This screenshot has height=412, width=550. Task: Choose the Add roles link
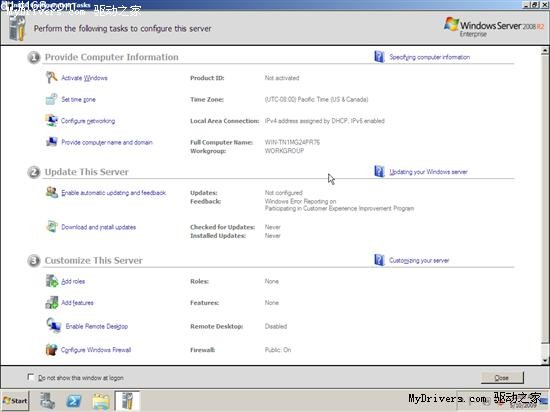pyautogui.click(x=73, y=281)
